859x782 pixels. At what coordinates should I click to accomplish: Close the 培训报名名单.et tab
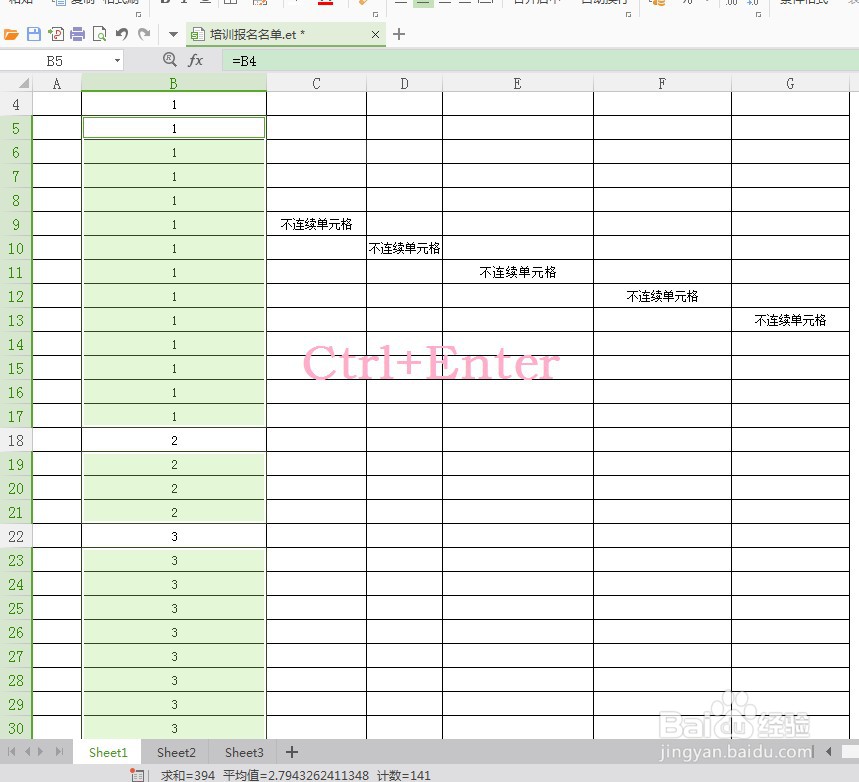pos(375,35)
